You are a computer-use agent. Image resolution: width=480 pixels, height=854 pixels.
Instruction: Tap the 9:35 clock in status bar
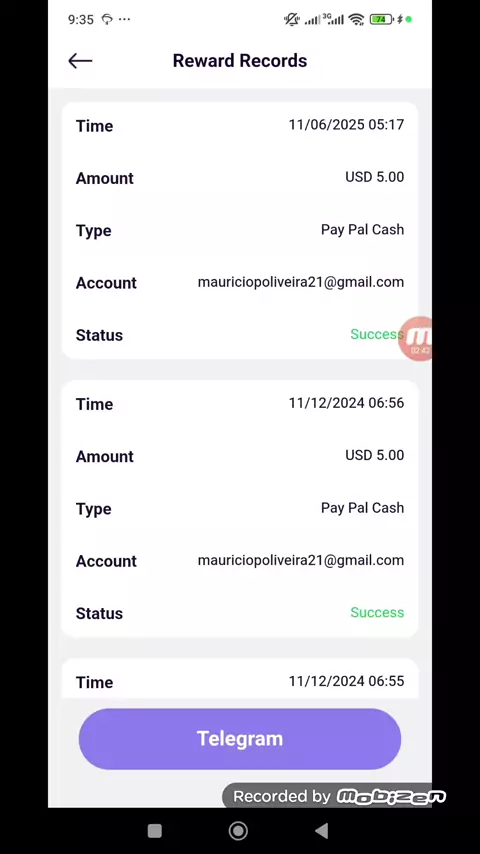point(81,20)
